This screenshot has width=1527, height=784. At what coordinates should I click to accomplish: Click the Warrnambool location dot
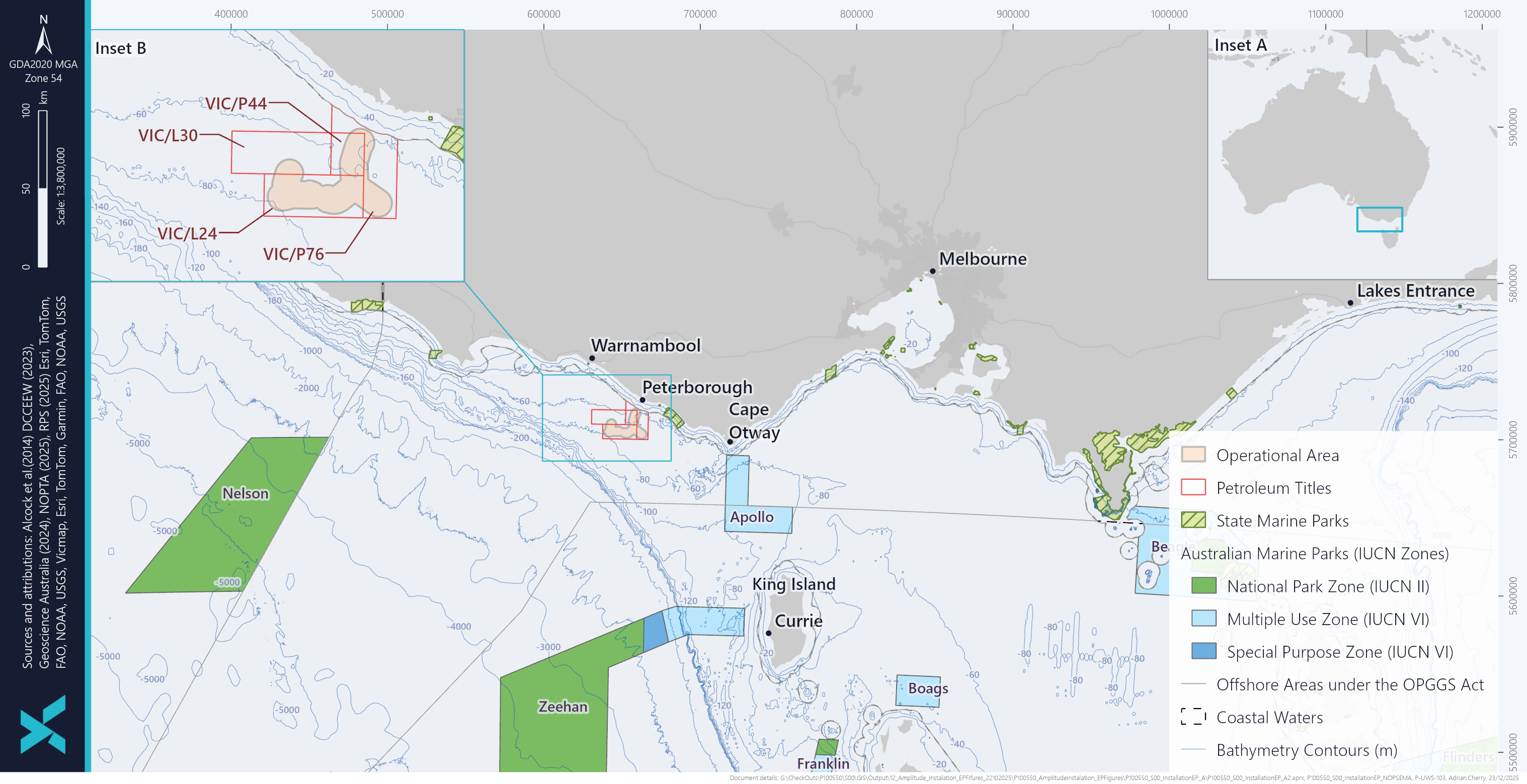(x=592, y=358)
